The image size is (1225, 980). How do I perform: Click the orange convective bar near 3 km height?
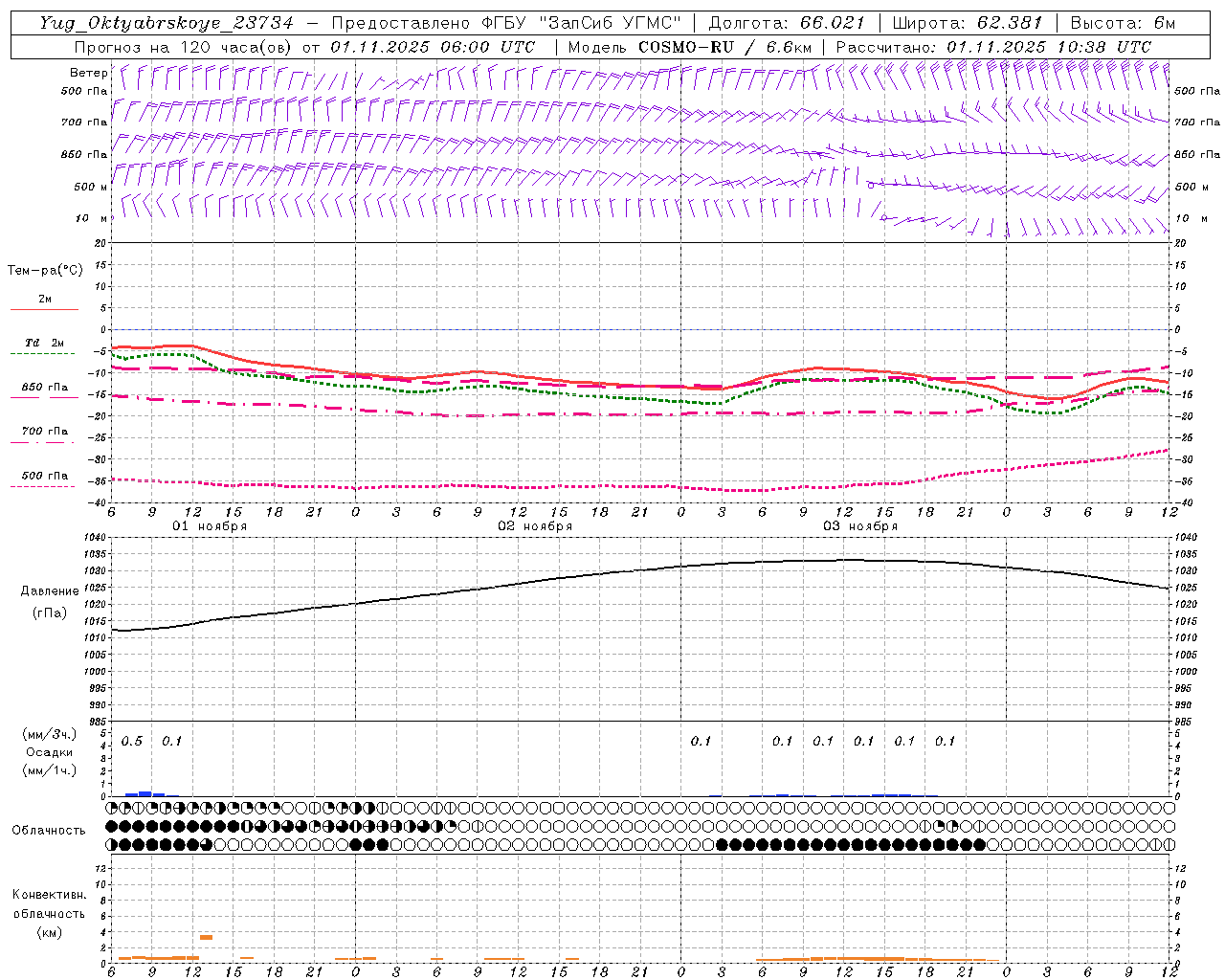(x=206, y=937)
